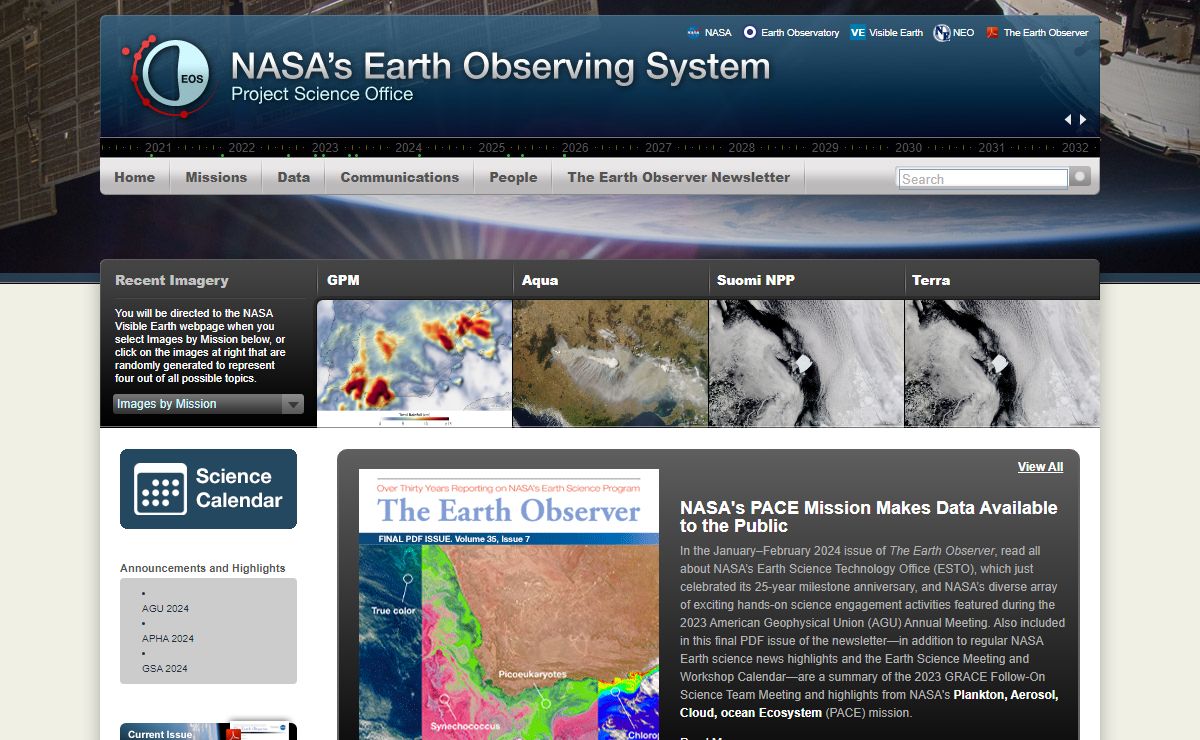Screen dimensions: 1200x740
Task: Click the 2027 timeline year marker
Action: click(658, 148)
